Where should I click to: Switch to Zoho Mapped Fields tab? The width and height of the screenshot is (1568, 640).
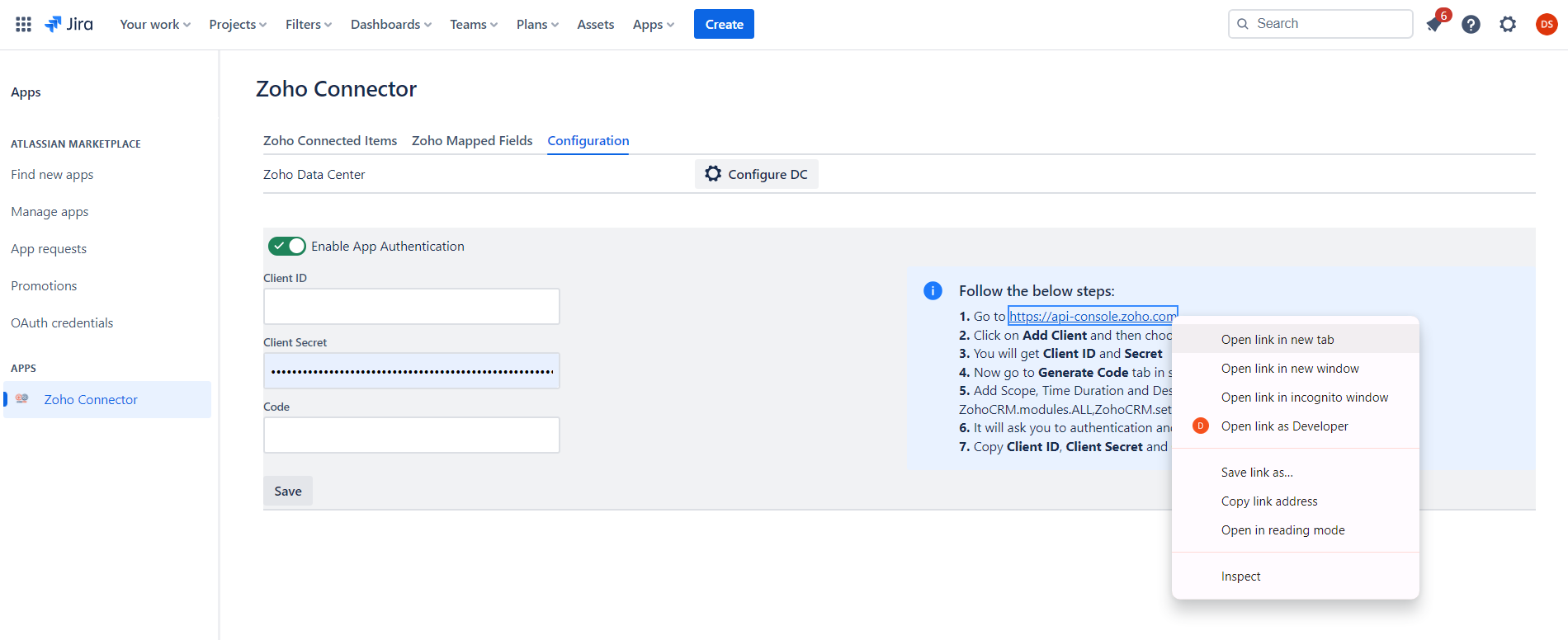click(x=472, y=140)
